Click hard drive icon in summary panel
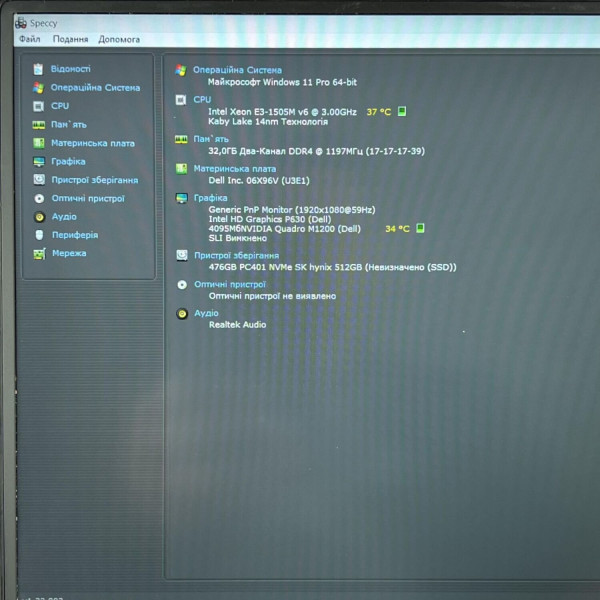This screenshot has height=600, width=600. pos(182,255)
